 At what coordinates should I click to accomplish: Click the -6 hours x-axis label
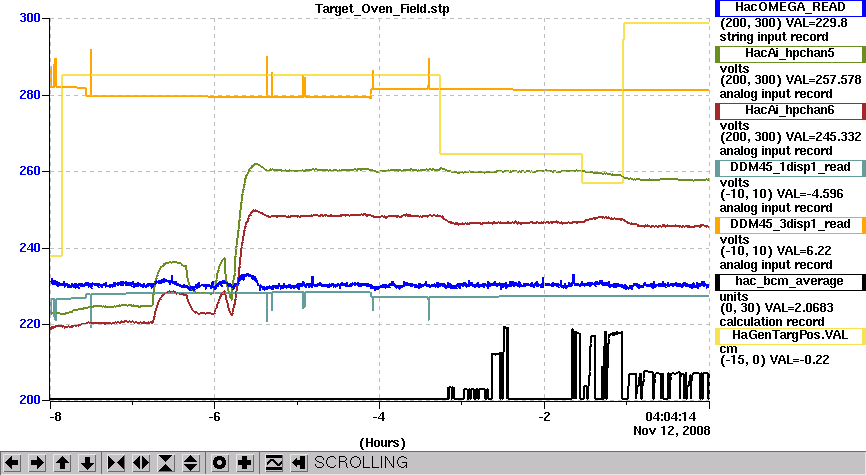(x=214, y=417)
